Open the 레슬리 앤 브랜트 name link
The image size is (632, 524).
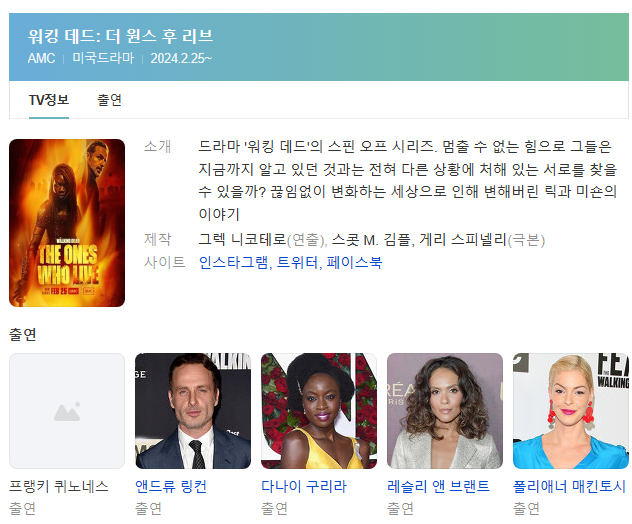point(438,487)
